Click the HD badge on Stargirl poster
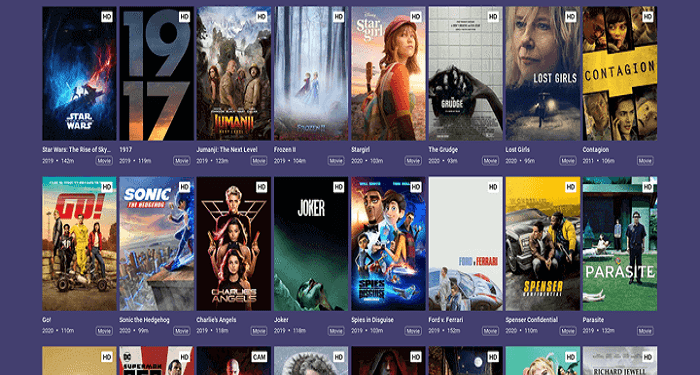This screenshot has height=375, width=700. (416, 17)
